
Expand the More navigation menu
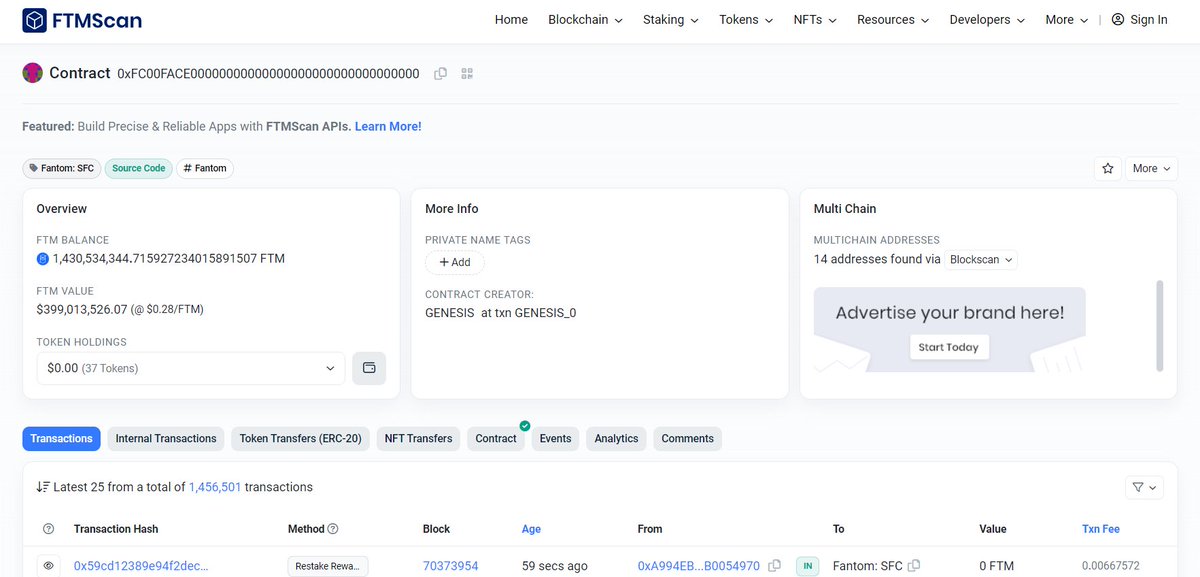(x=1067, y=20)
